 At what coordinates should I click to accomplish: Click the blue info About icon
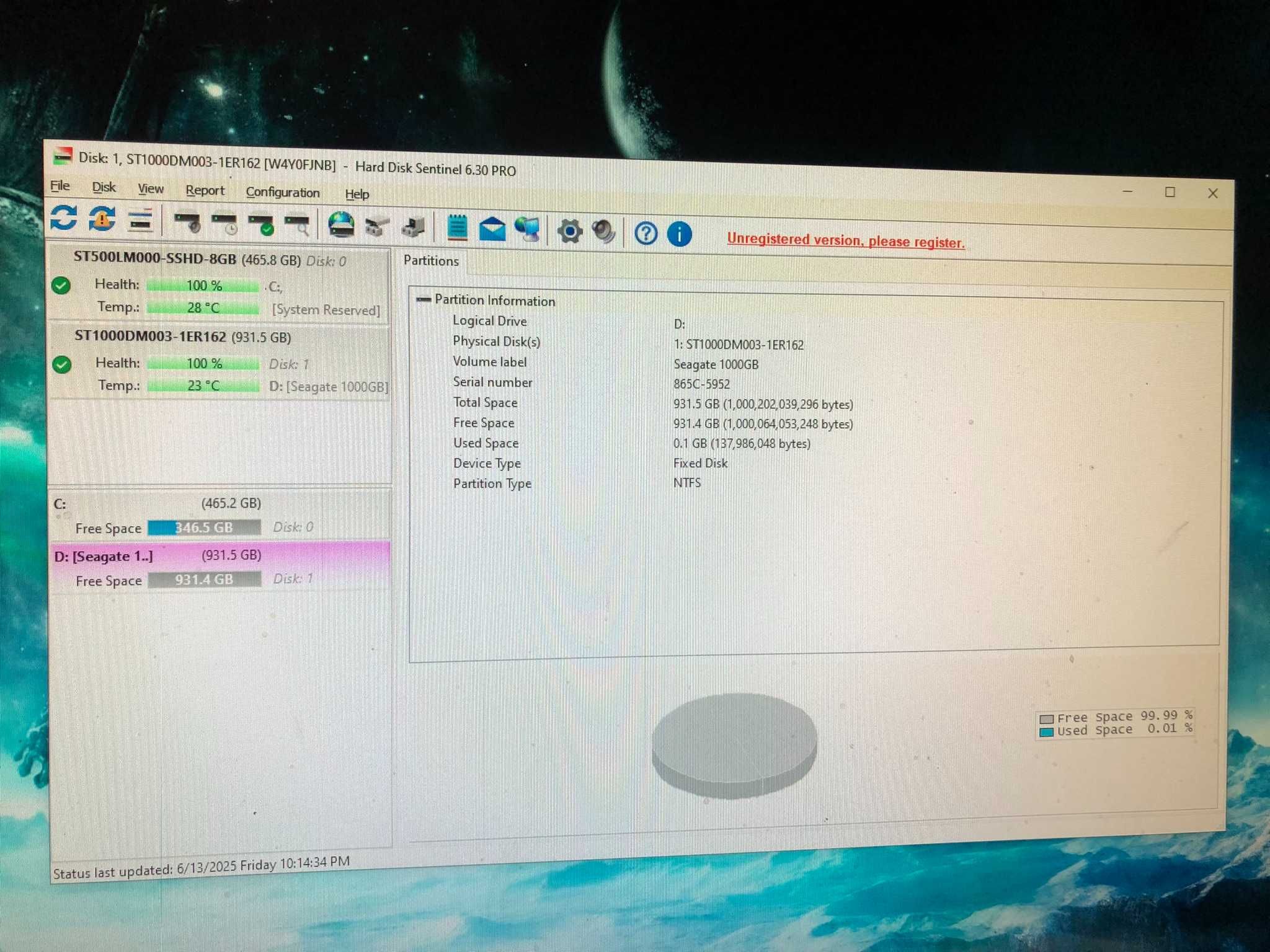680,234
